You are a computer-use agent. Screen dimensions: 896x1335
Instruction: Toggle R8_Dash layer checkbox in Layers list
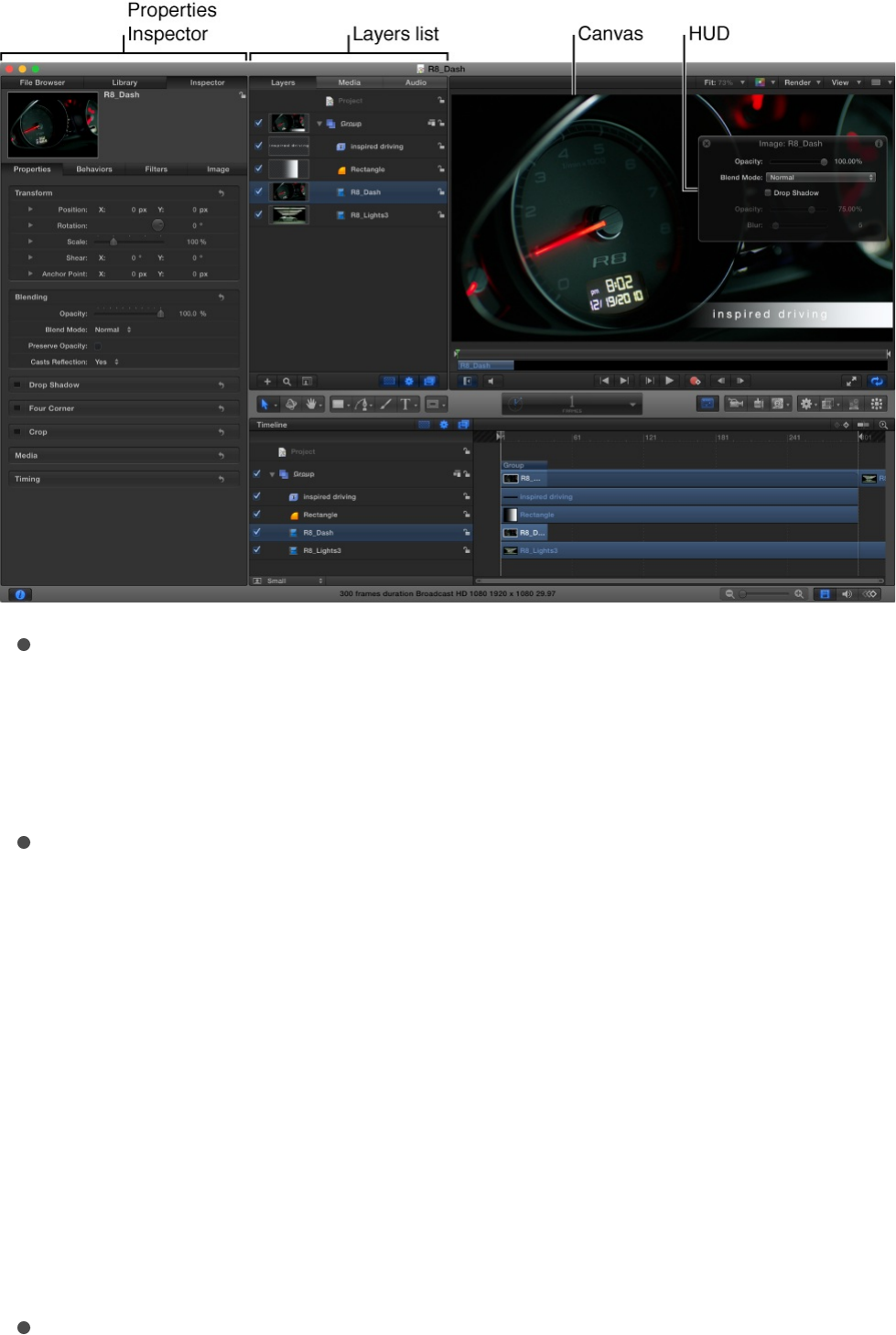258,191
